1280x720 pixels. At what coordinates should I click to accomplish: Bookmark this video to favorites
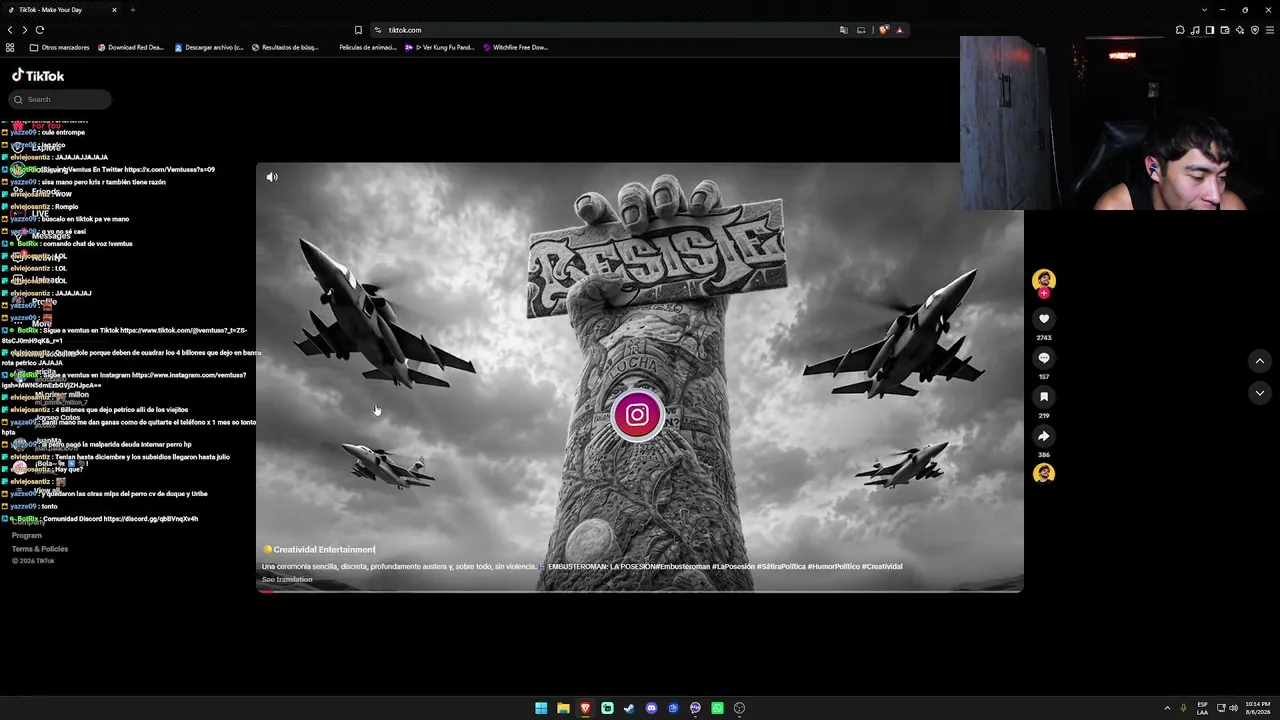[x=1044, y=397]
